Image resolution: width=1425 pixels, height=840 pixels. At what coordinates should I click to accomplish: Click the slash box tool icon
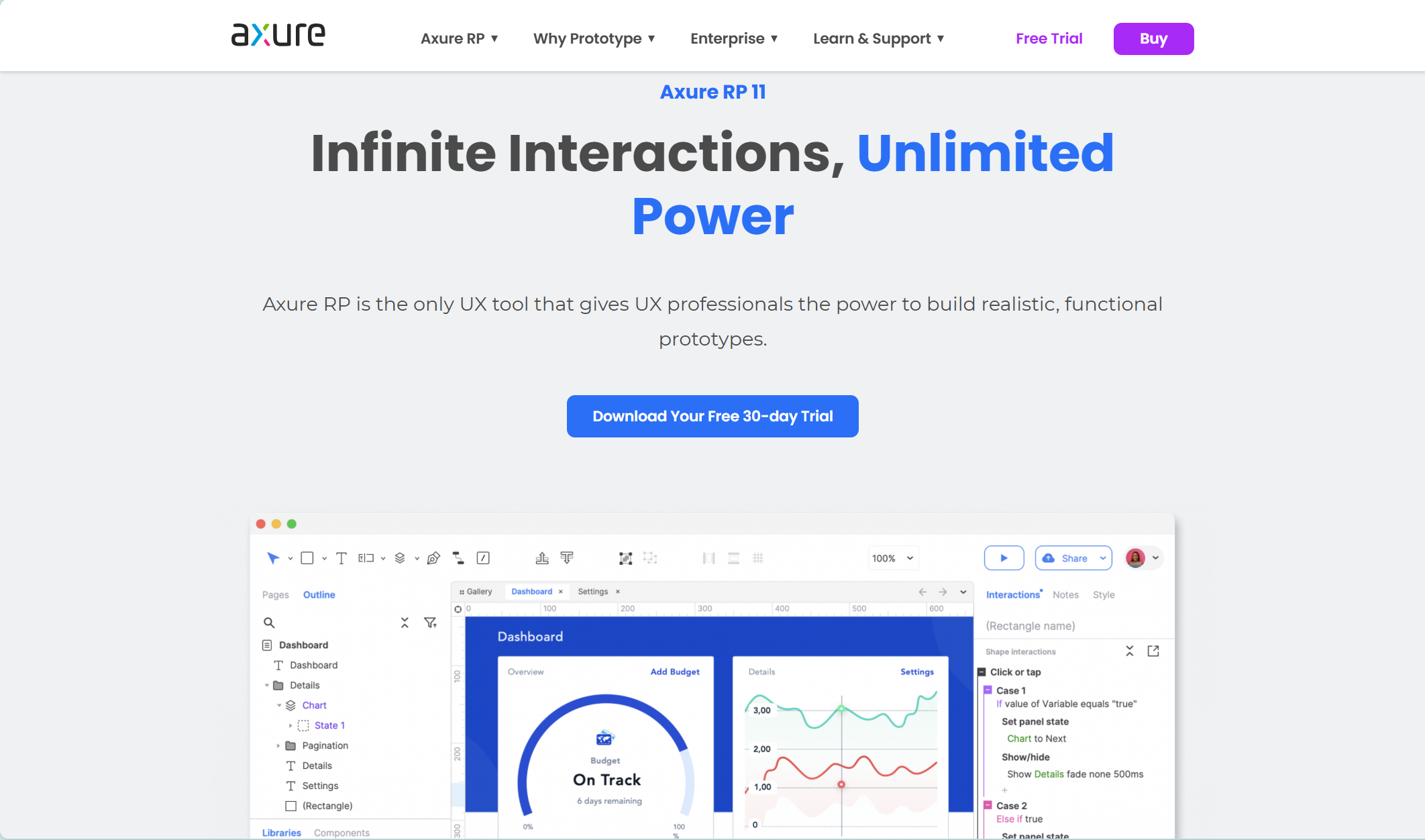coord(483,558)
